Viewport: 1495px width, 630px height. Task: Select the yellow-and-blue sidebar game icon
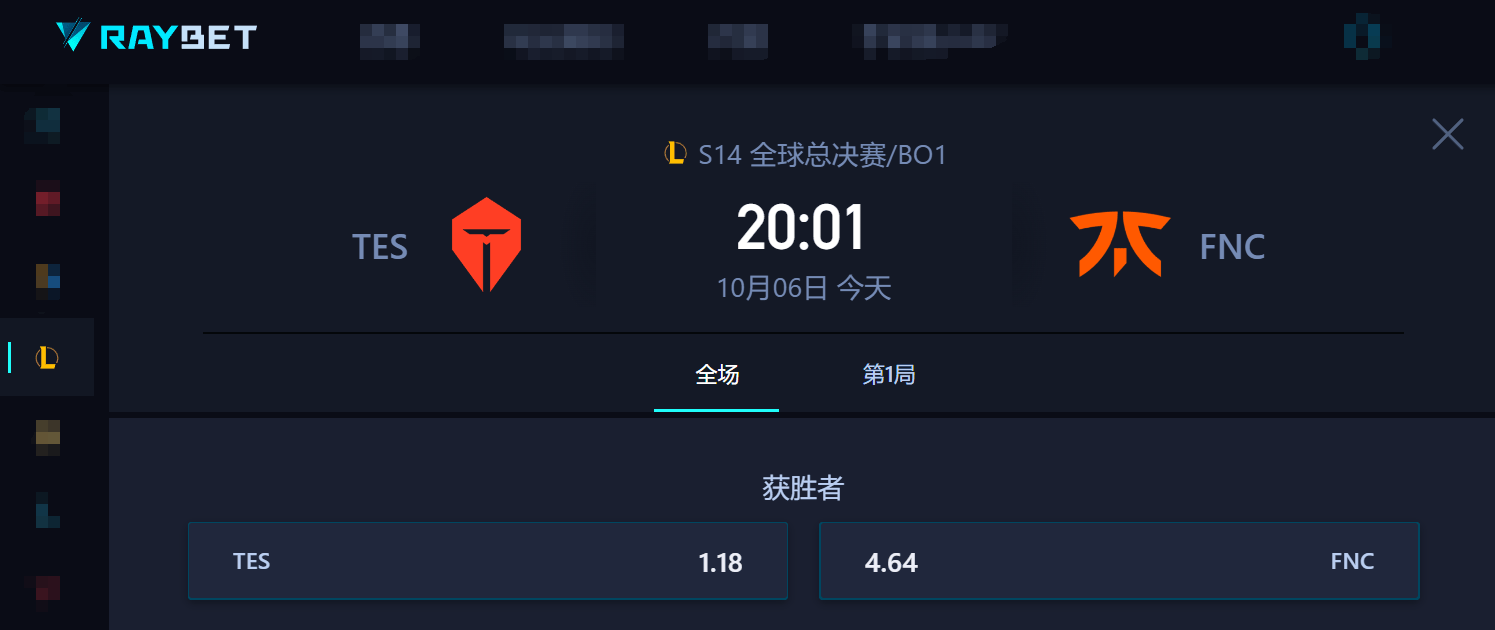[48, 277]
